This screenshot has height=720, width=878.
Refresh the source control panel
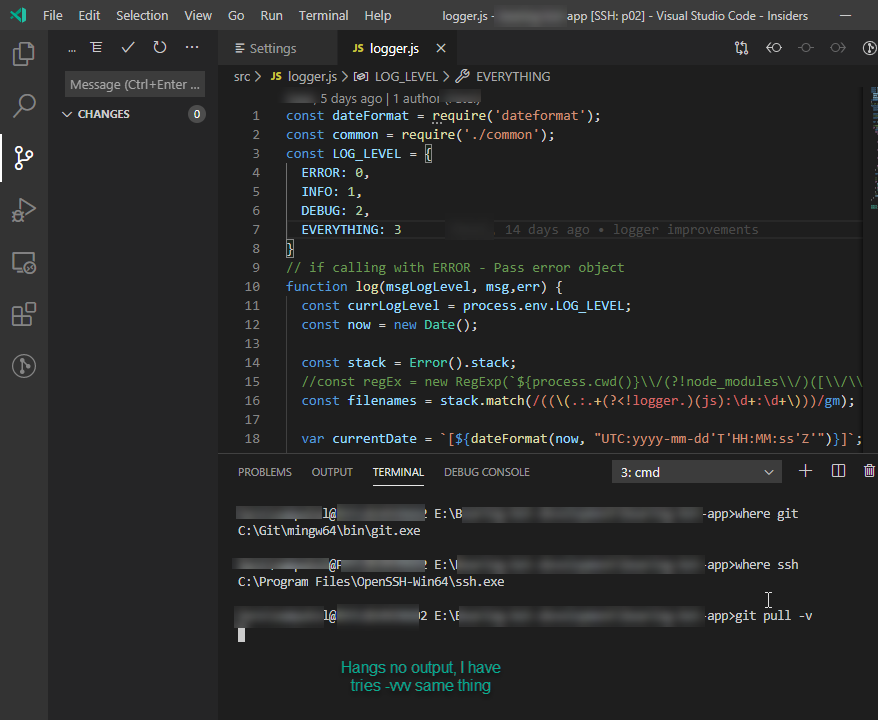point(160,47)
